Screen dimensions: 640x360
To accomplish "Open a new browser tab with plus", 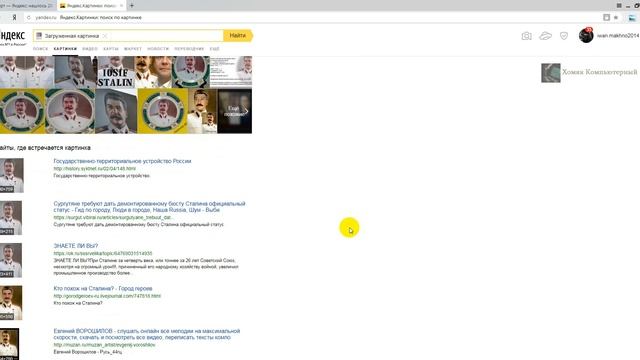I will tap(131, 6).
